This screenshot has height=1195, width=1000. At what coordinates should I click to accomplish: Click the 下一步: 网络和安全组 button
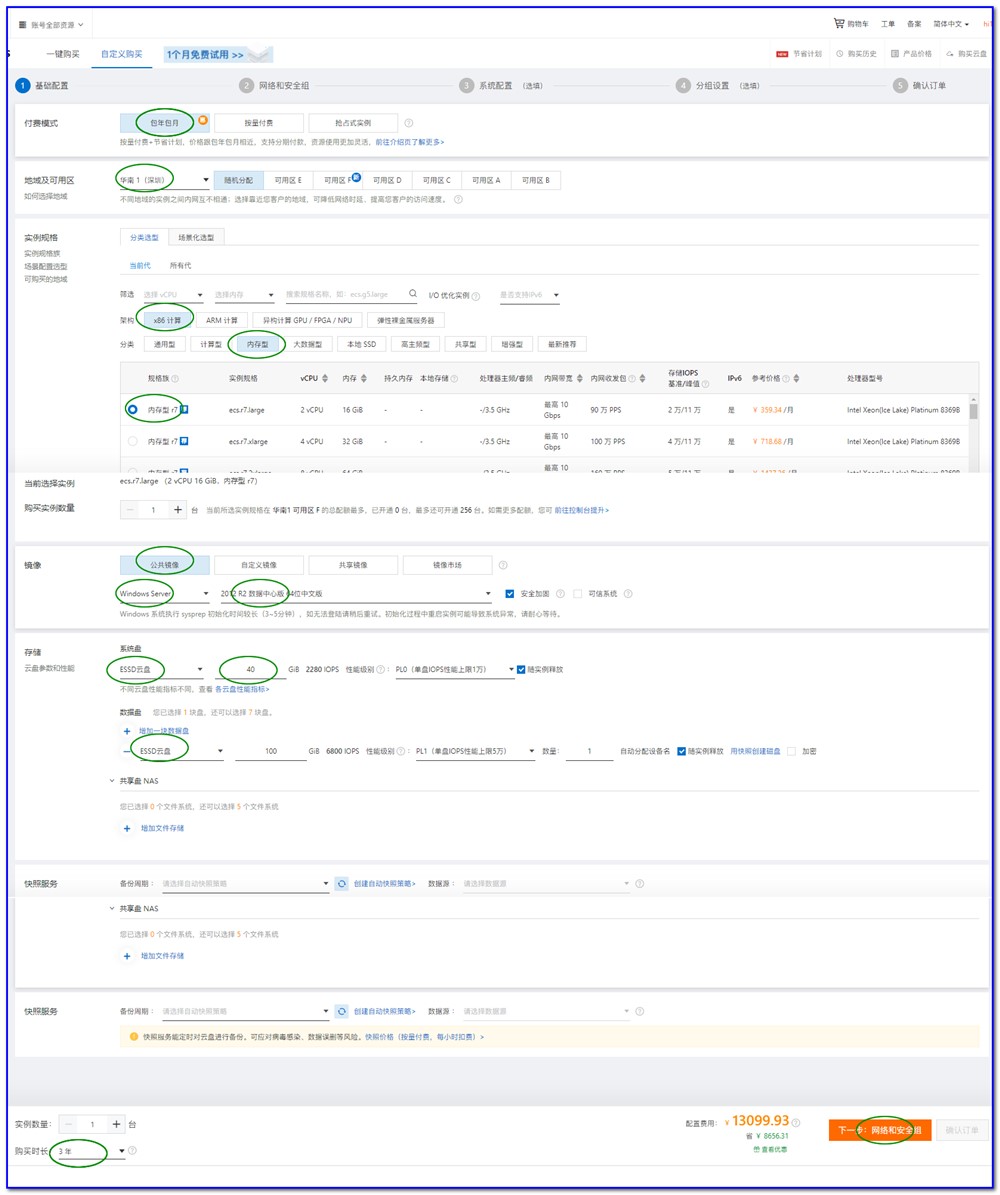(880, 1130)
